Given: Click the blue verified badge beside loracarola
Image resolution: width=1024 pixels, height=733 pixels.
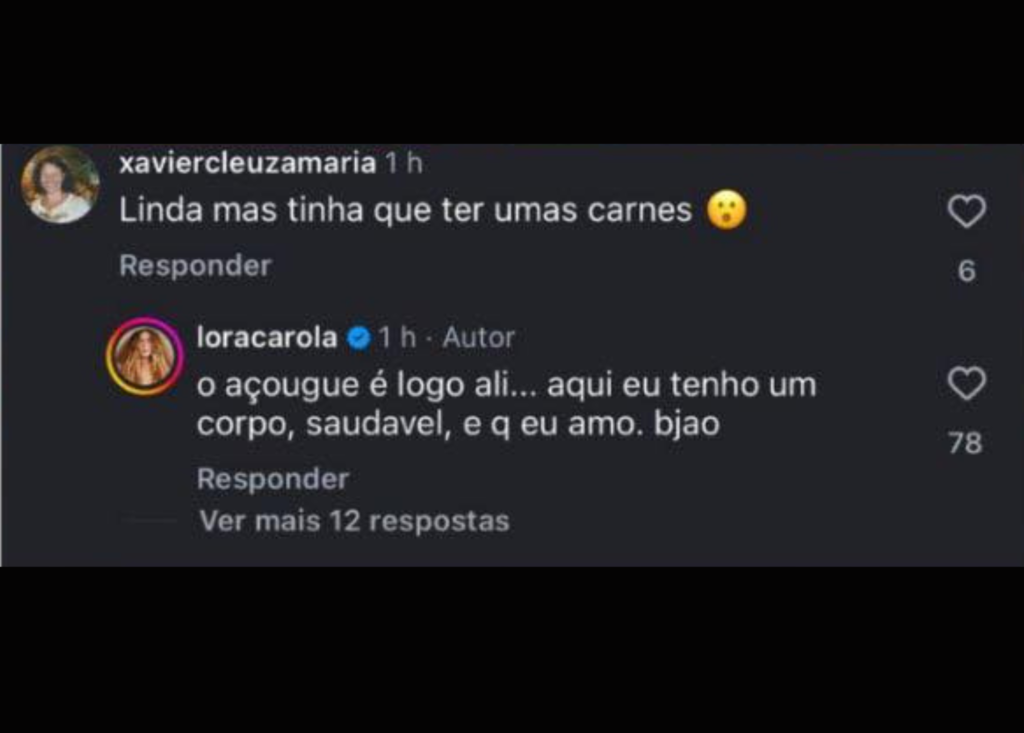Looking at the screenshot, I should (359, 338).
